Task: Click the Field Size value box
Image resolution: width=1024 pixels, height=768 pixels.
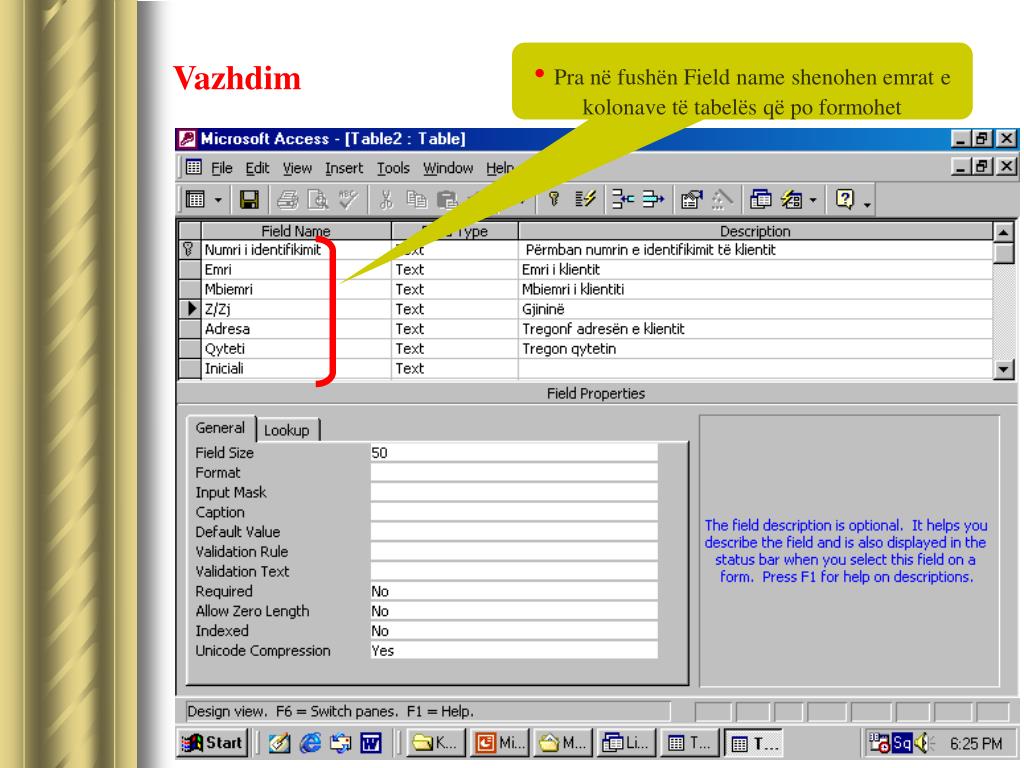Action: (x=514, y=453)
